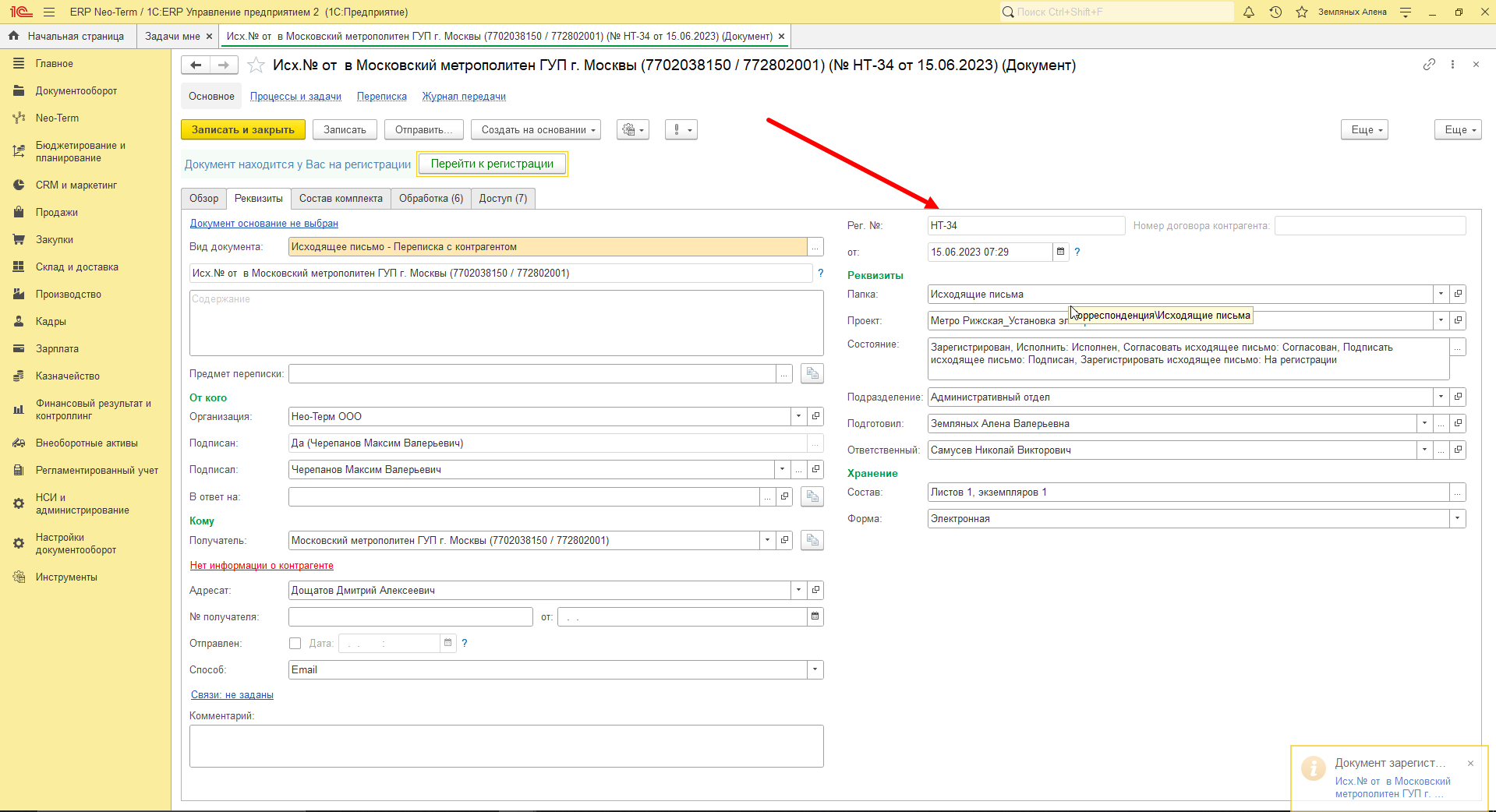The width and height of the screenshot is (1496, 812).
Task: Switch to Доступ (7) tab
Action: tap(503, 199)
